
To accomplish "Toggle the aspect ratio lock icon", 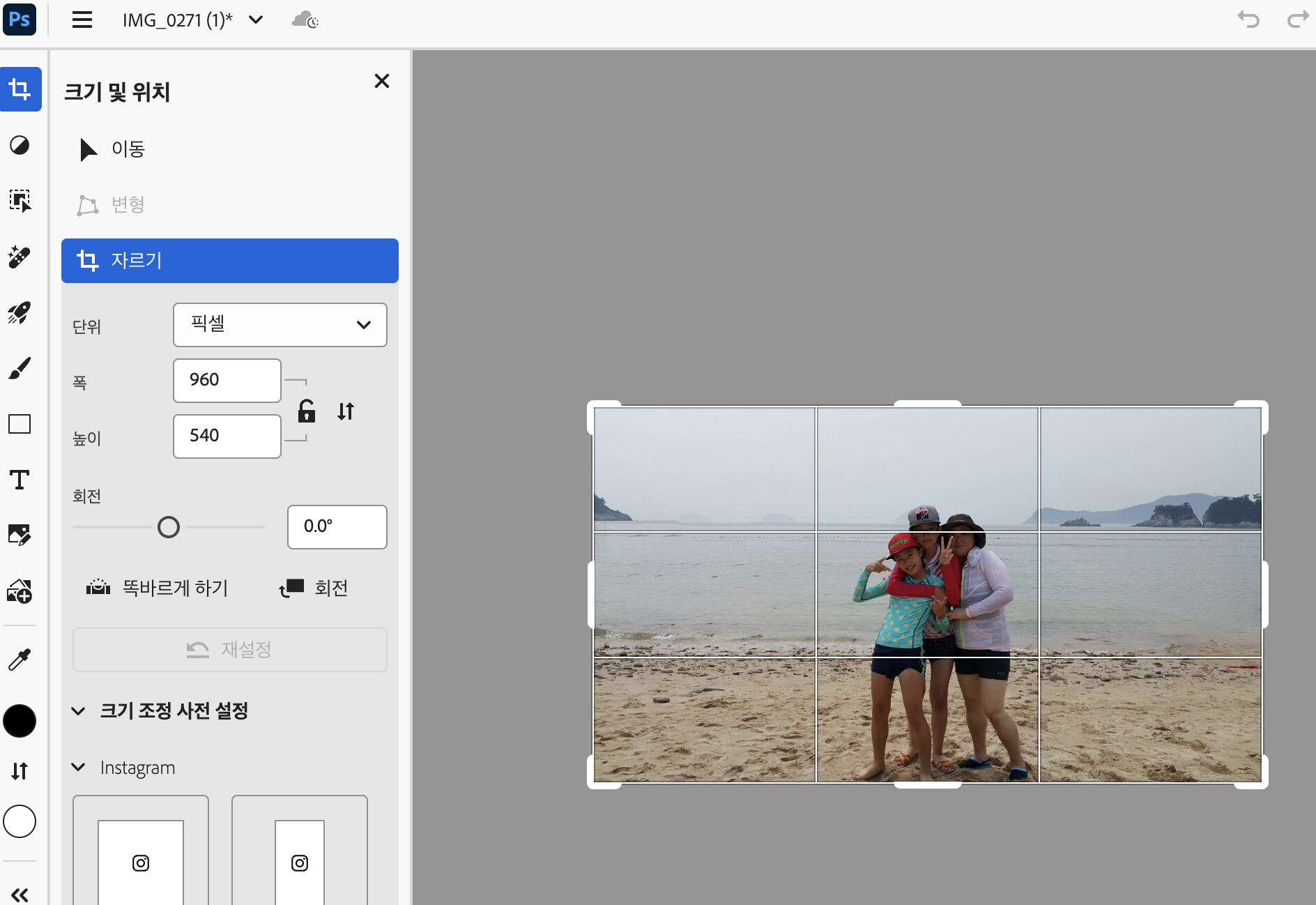I will tap(307, 411).
